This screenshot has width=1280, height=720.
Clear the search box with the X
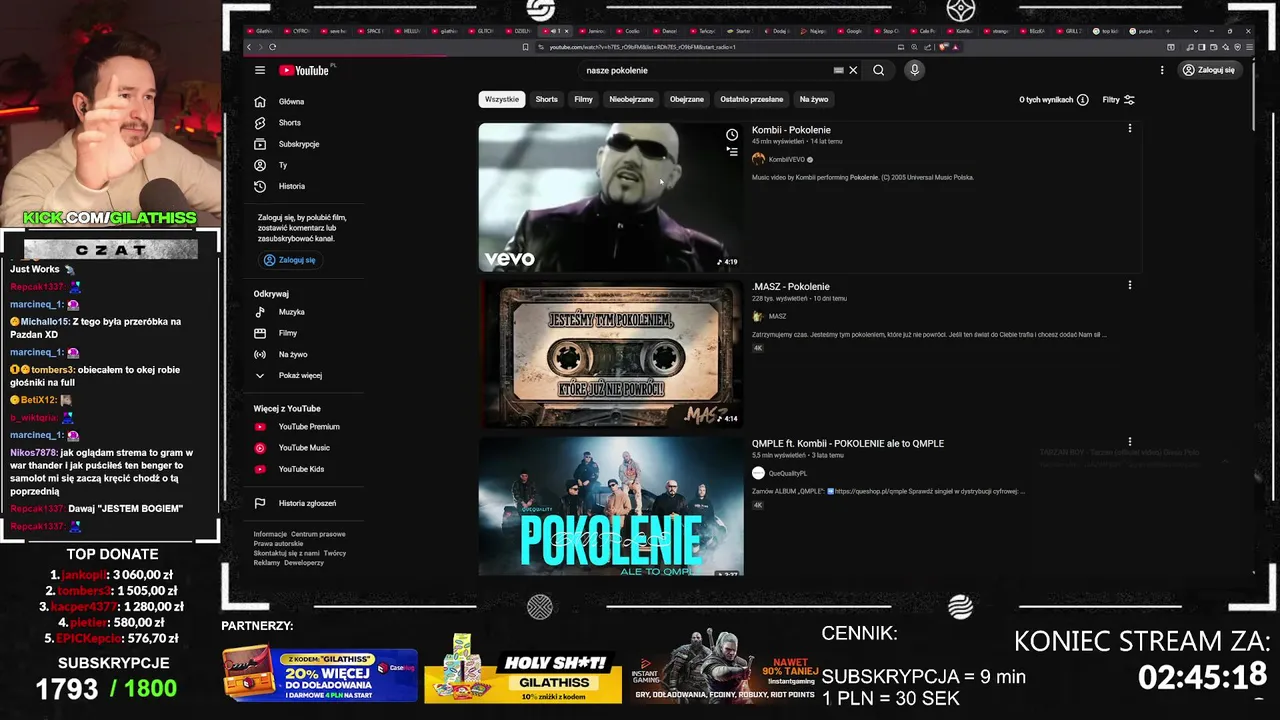(853, 70)
